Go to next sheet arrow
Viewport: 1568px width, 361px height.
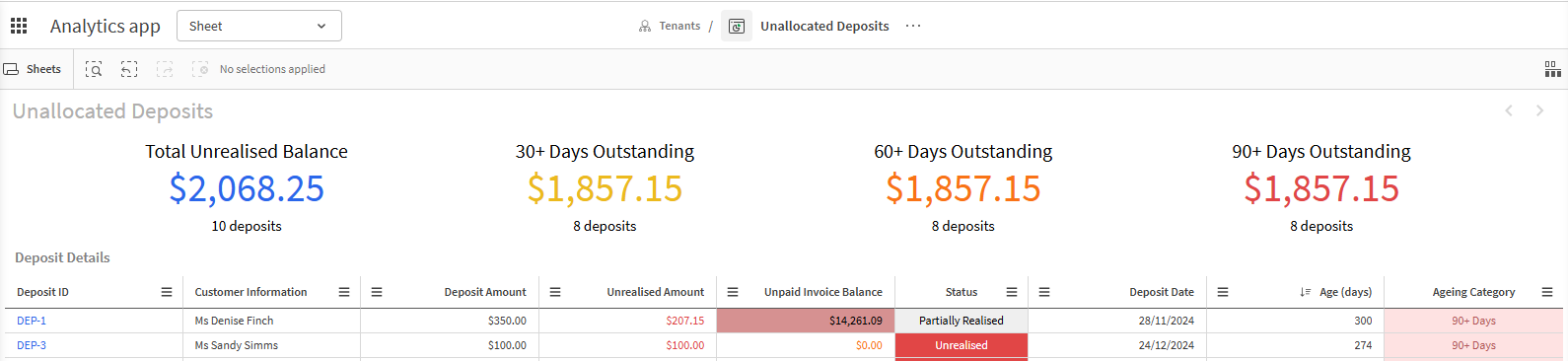tap(1539, 110)
